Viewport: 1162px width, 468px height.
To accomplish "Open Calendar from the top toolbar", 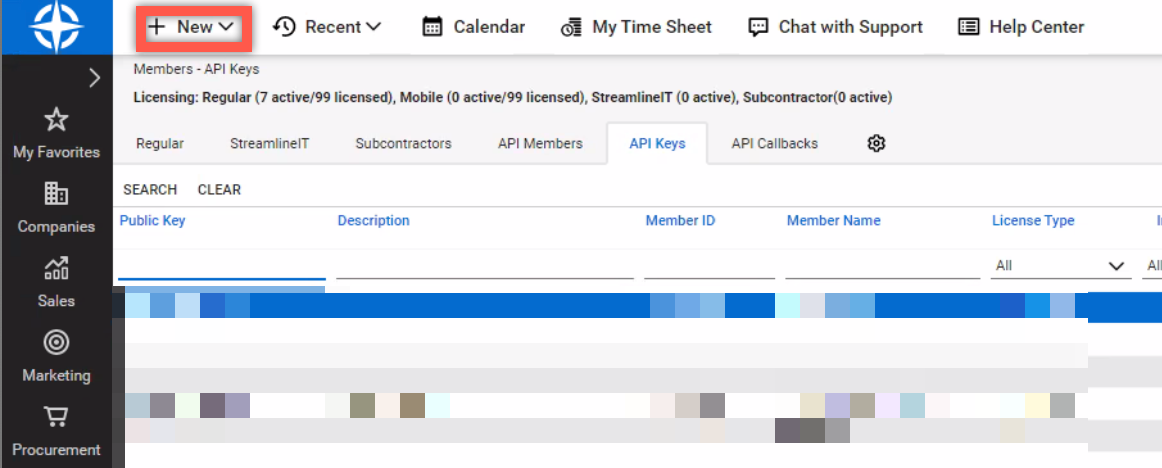I will point(473,27).
